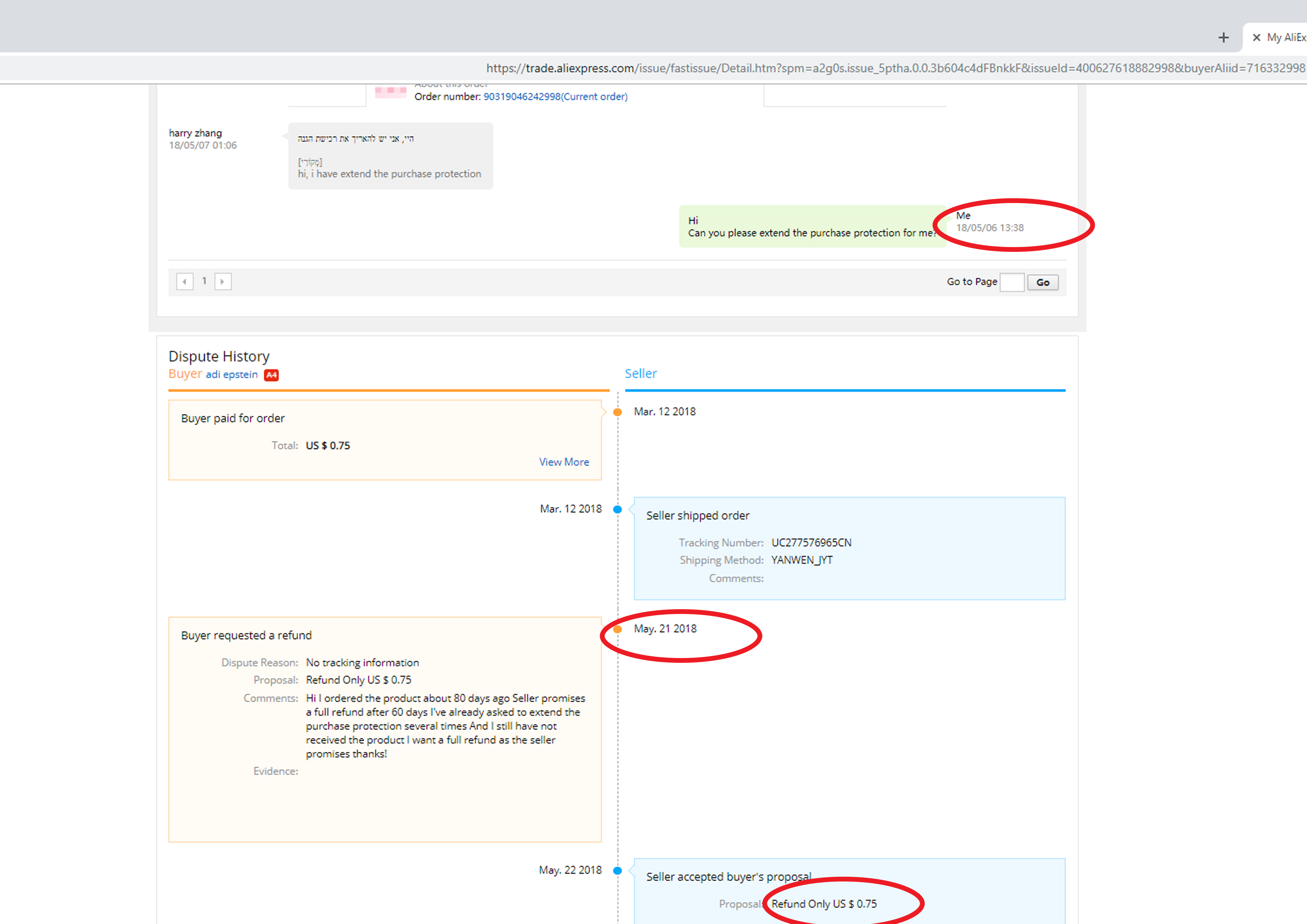The height and width of the screenshot is (924, 1307).
Task: Click harry zhang's gray message bubble
Action: 390,156
